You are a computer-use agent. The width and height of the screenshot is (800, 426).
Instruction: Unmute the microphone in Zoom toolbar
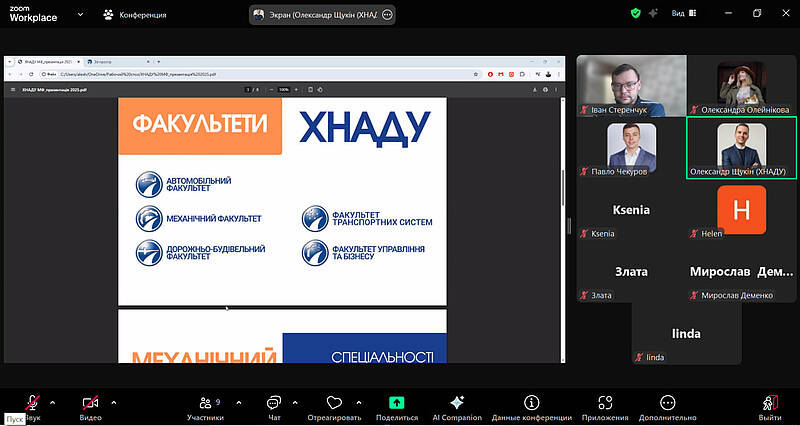[x=33, y=403]
